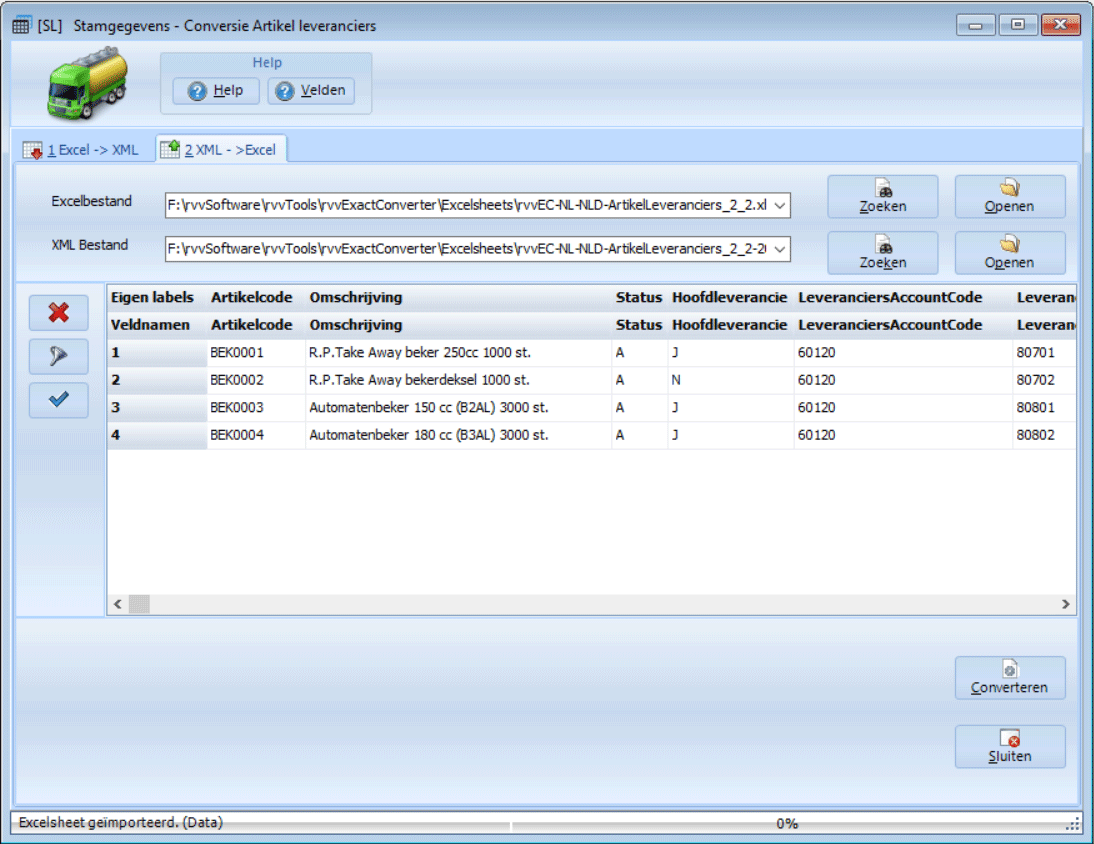The width and height of the screenshot is (1094, 844).
Task: Click the row number 4 header
Action: pos(157,435)
